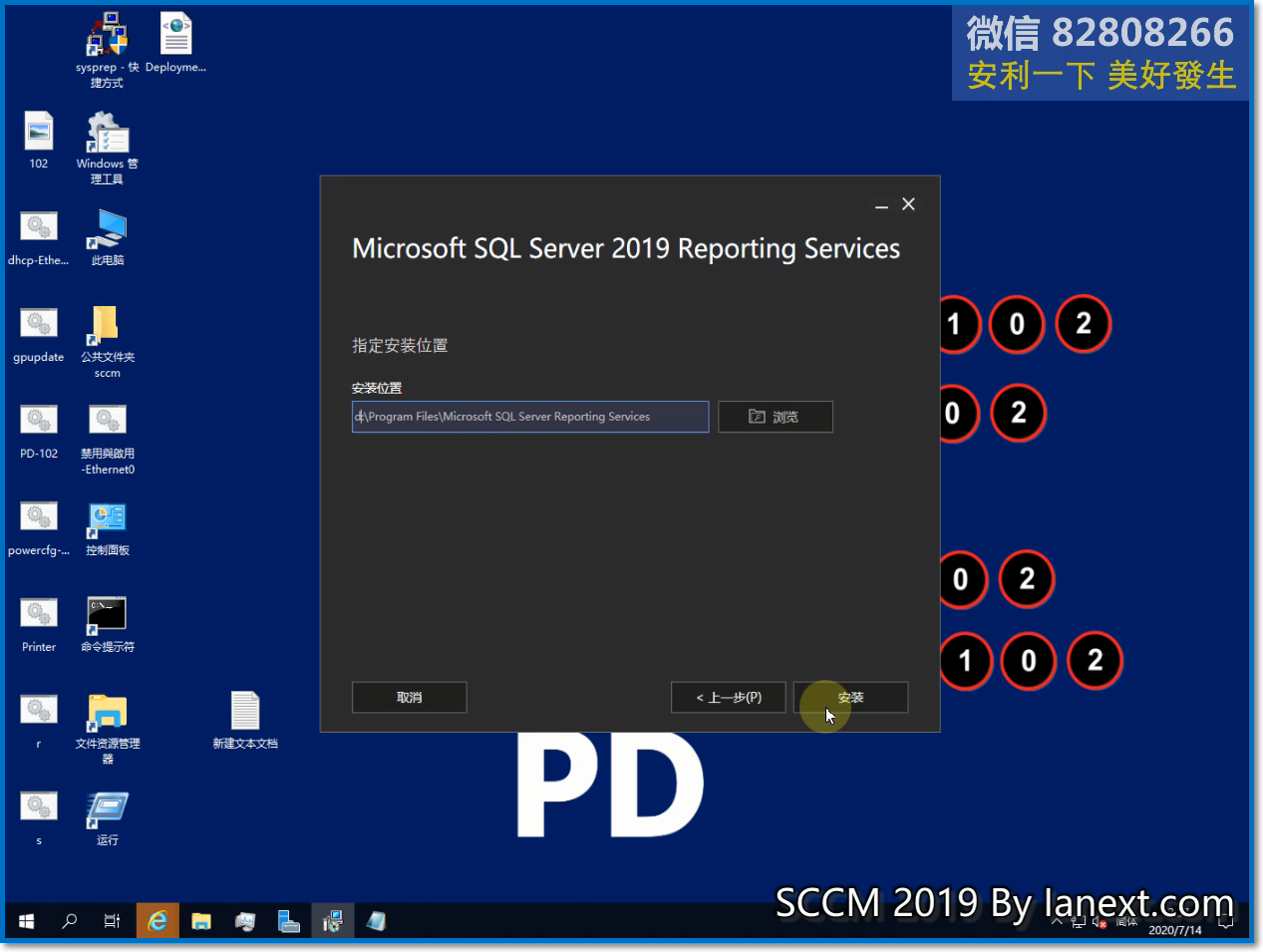Select the PD-102 script icon
This screenshot has height=952, width=1263.
tap(38, 431)
